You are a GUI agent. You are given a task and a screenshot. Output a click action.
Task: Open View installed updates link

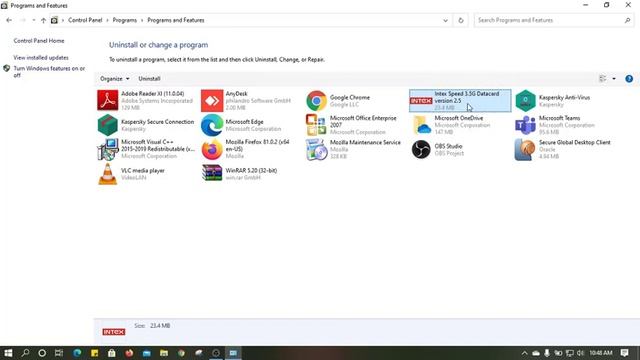41,58
